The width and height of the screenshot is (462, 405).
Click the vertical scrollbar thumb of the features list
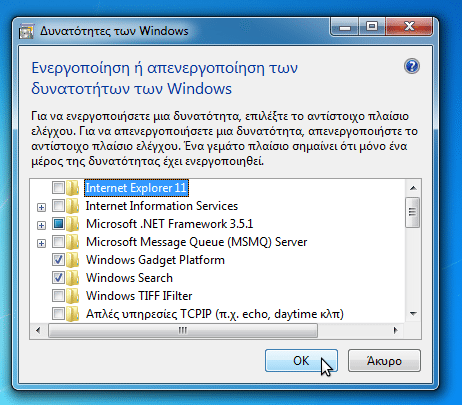coord(413,212)
